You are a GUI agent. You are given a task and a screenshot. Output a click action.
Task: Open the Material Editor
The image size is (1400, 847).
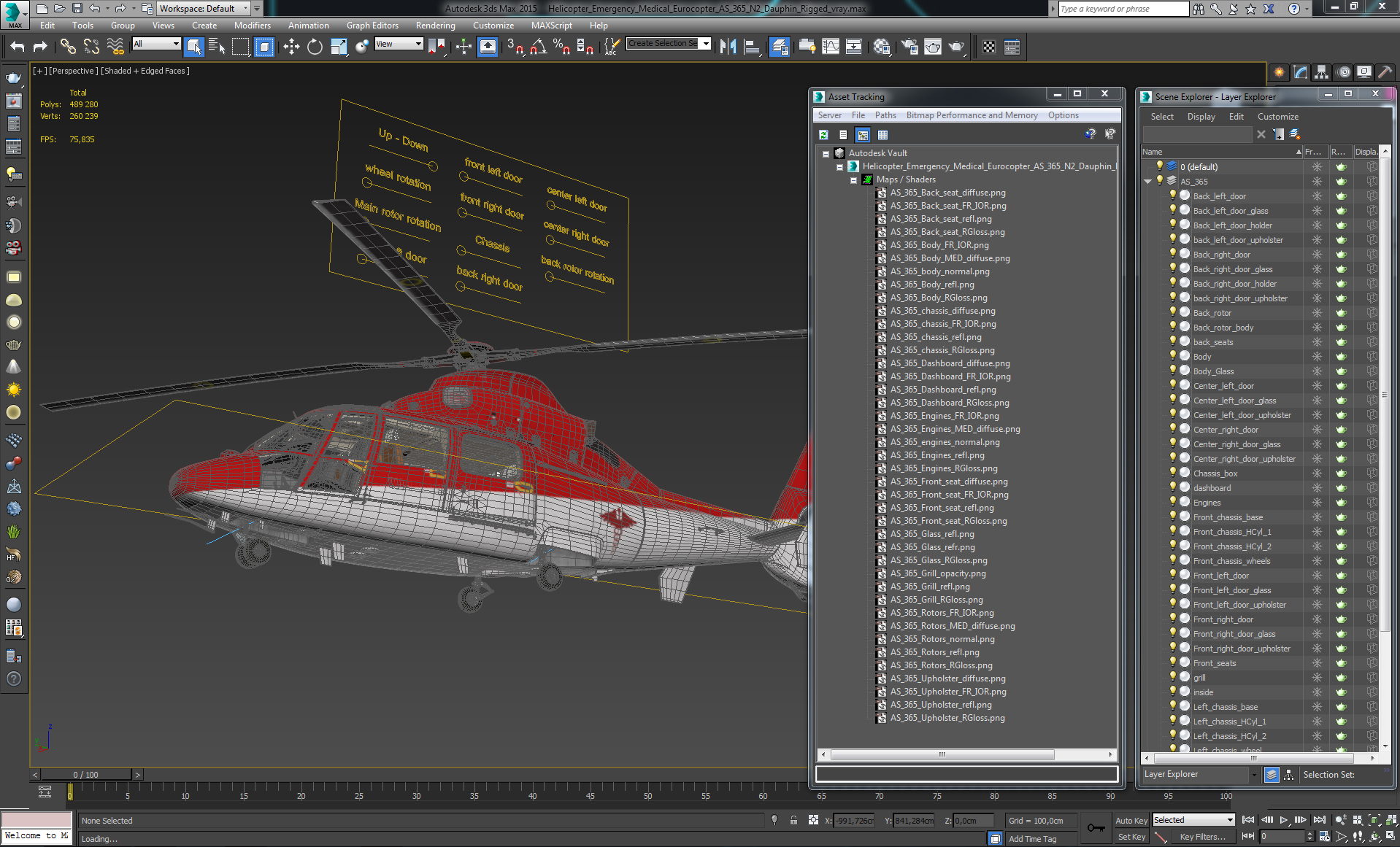[882, 47]
